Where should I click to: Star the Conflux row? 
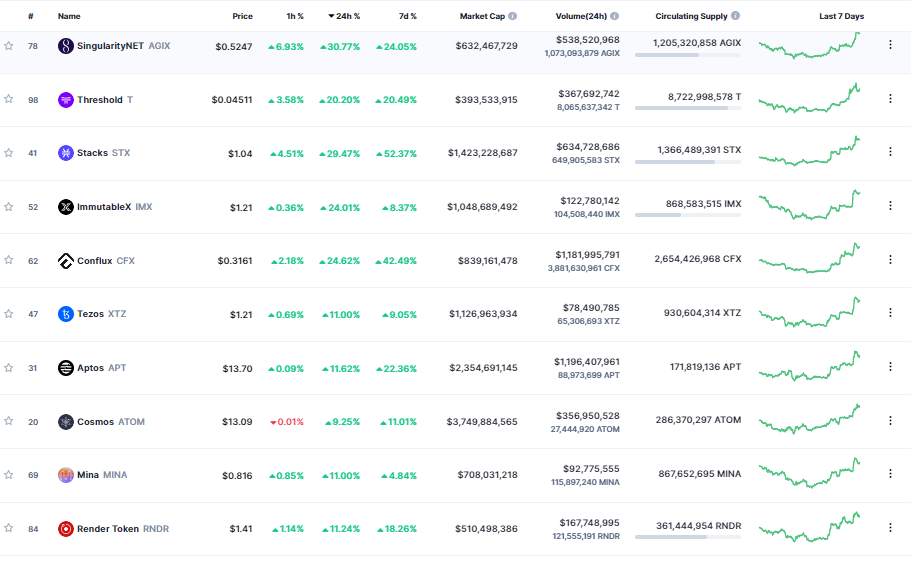(x=9, y=260)
